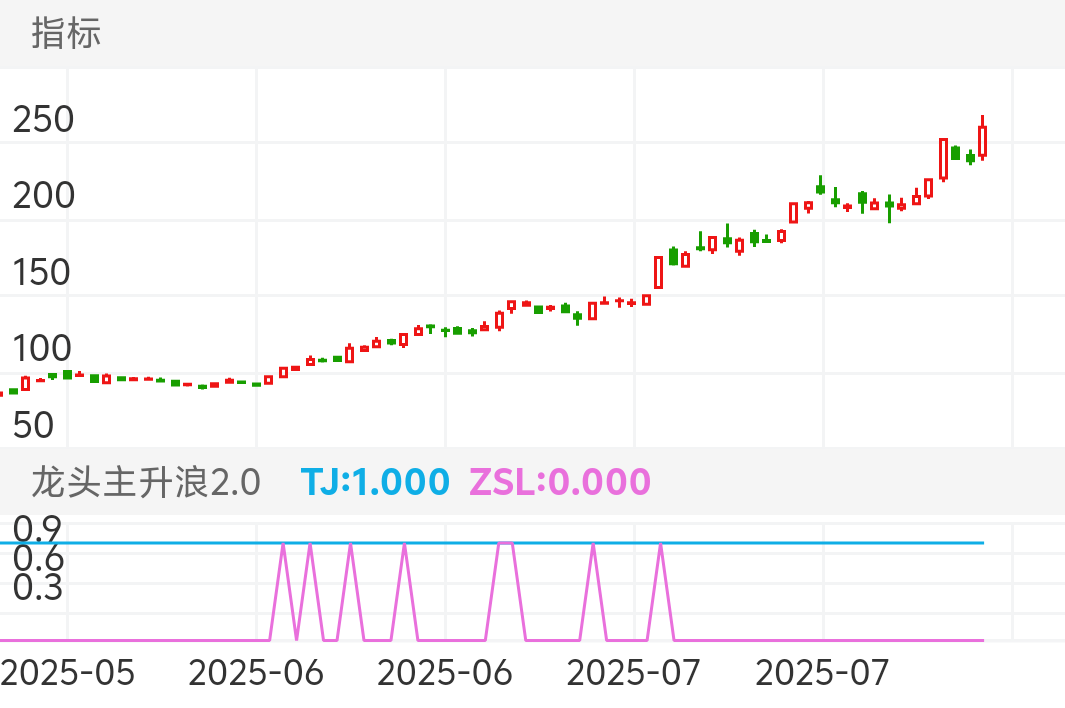Select the 250 price axis label
Image resolution: width=1065 pixels, height=708 pixels.
(43, 120)
